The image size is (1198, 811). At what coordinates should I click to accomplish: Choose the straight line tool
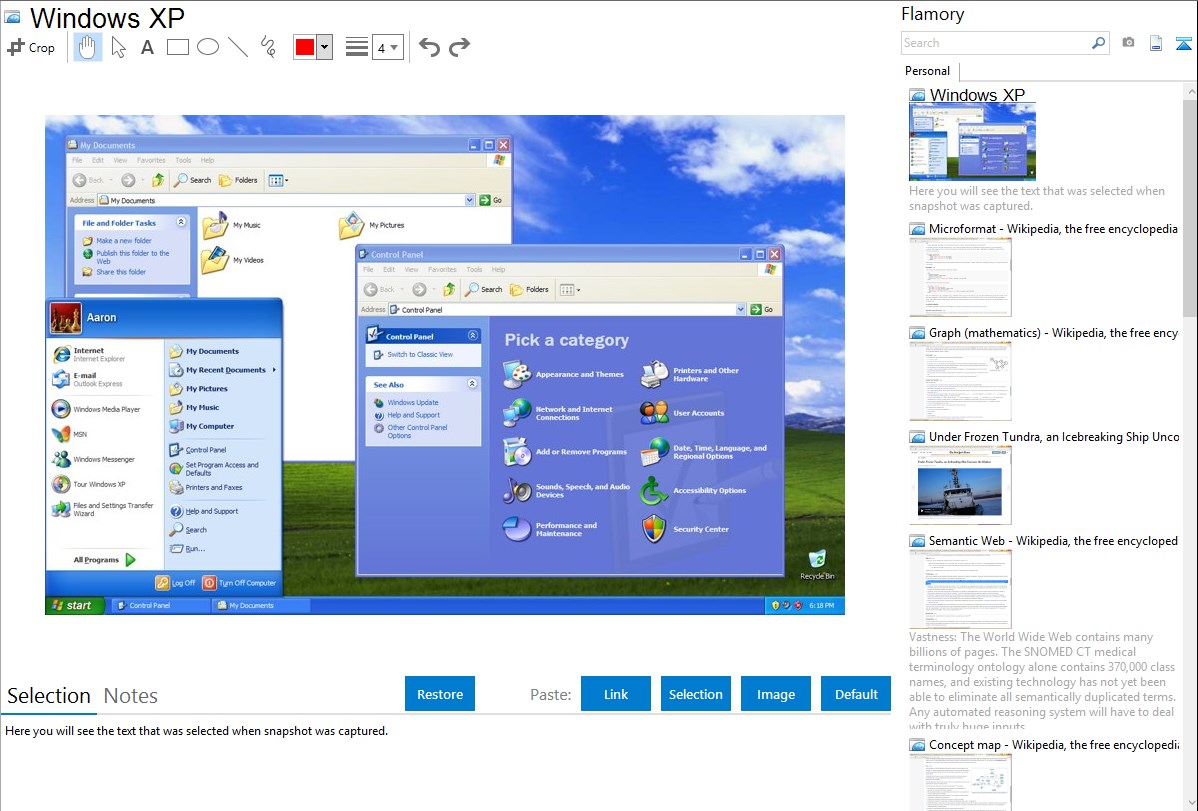tap(238, 47)
